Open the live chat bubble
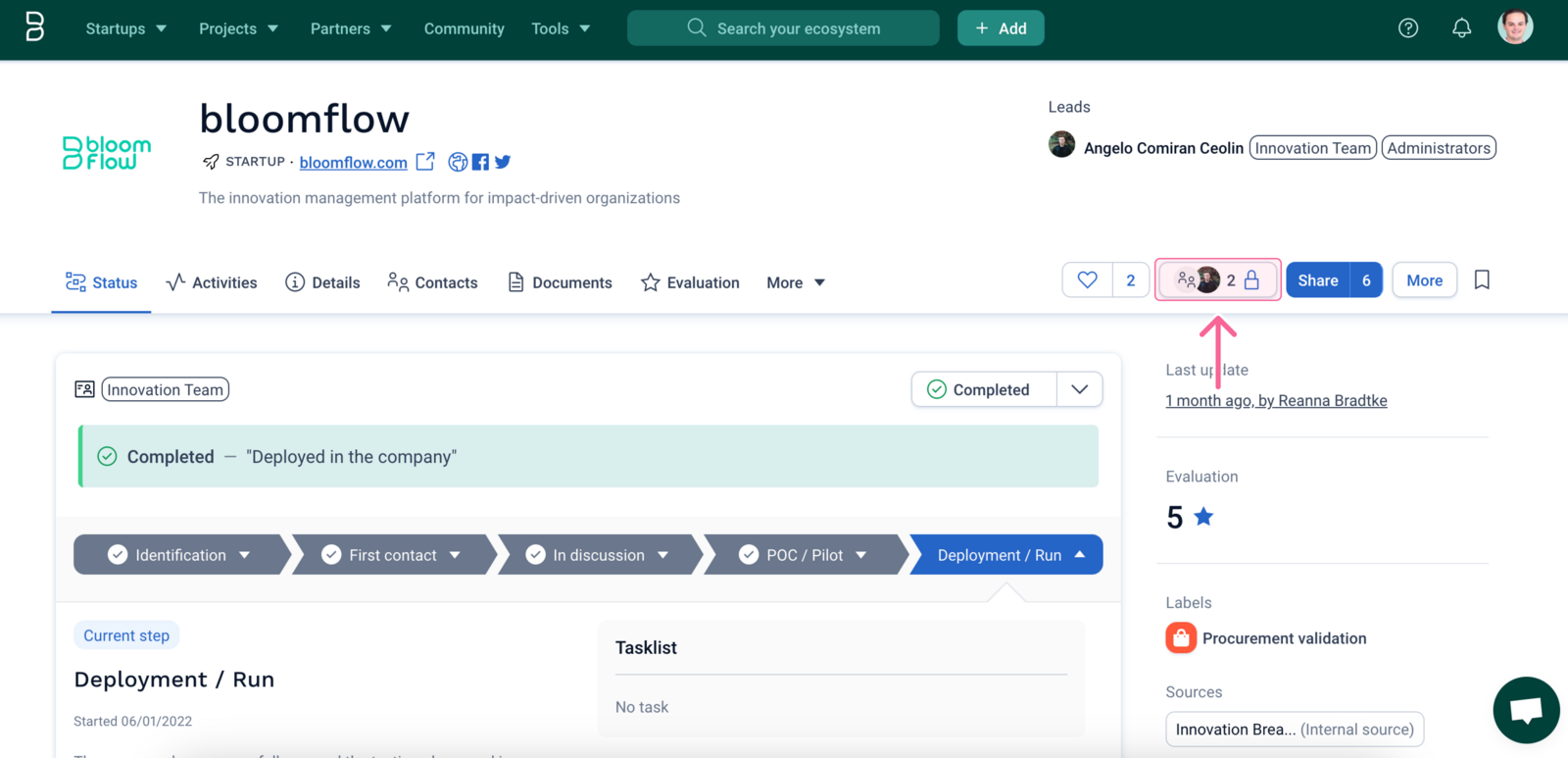The image size is (1568, 758). (1526, 710)
